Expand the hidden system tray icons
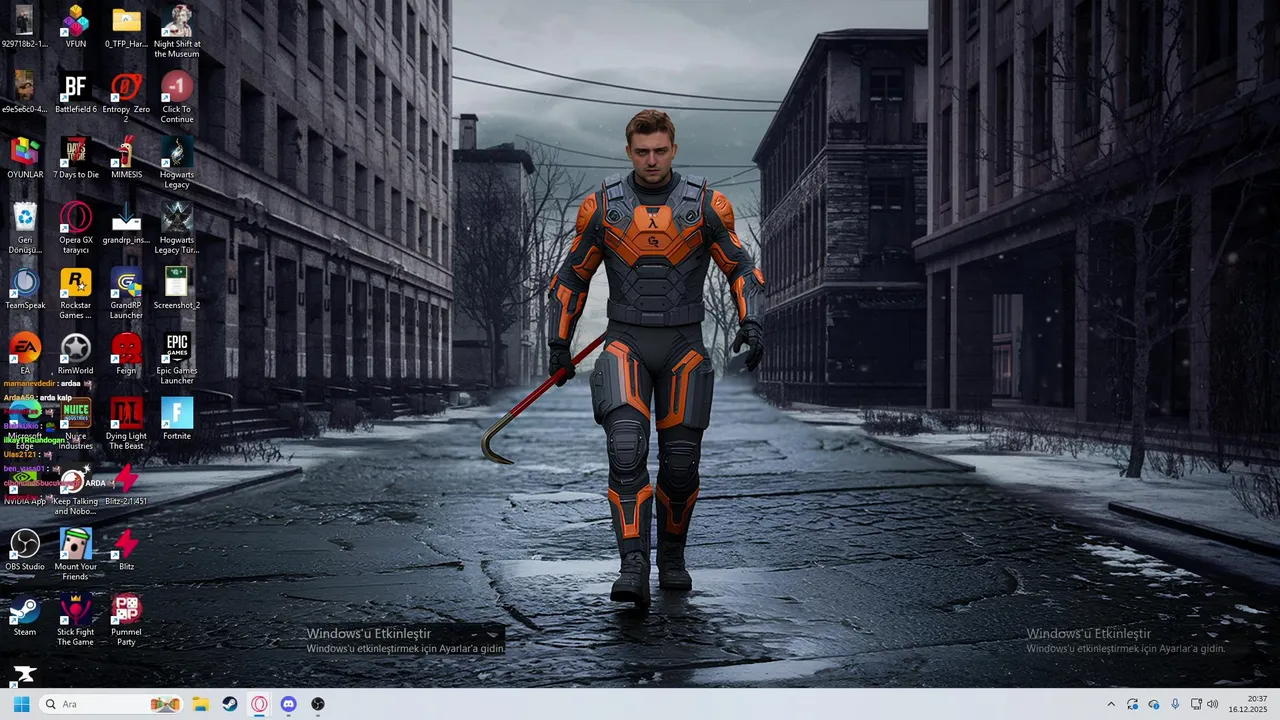Image resolution: width=1280 pixels, height=720 pixels. point(1110,704)
